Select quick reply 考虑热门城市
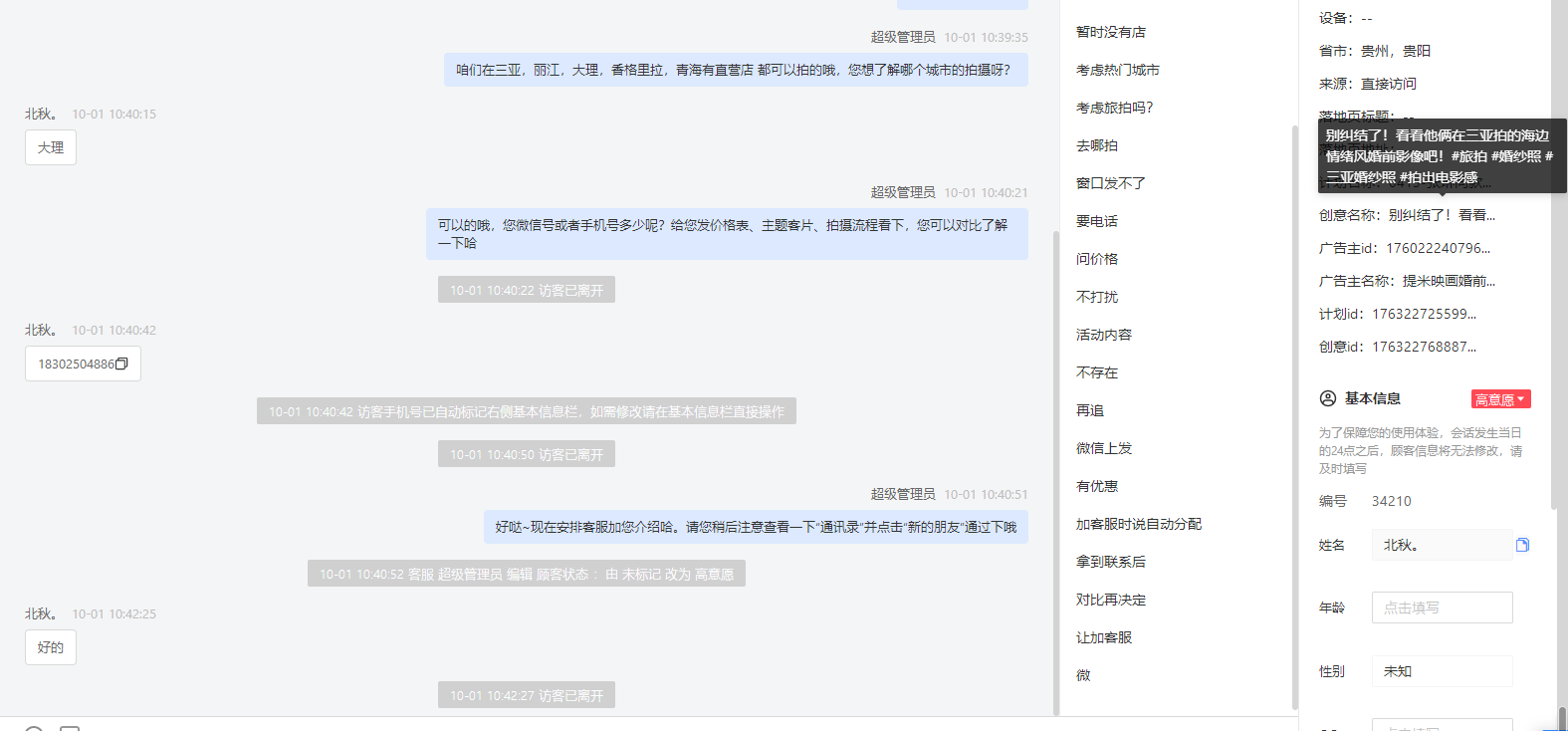The height and width of the screenshot is (731, 1568). (1118, 70)
